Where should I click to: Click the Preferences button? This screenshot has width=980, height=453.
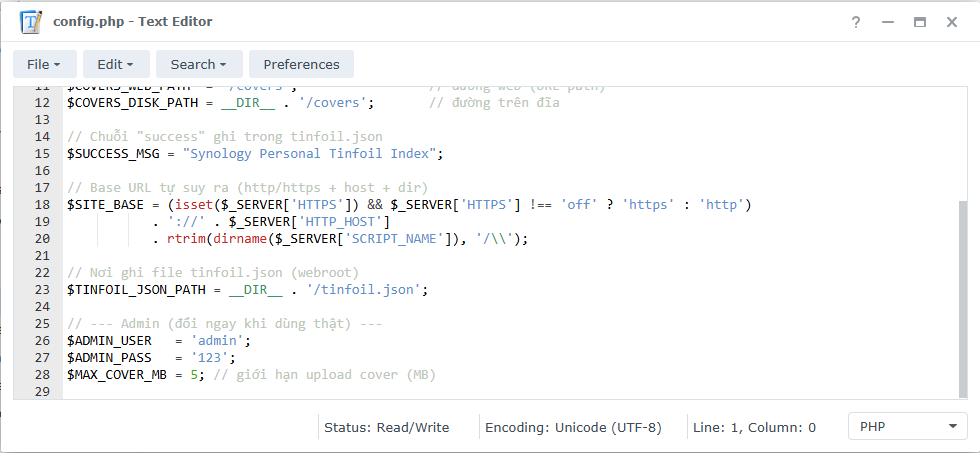(x=301, y=64)
